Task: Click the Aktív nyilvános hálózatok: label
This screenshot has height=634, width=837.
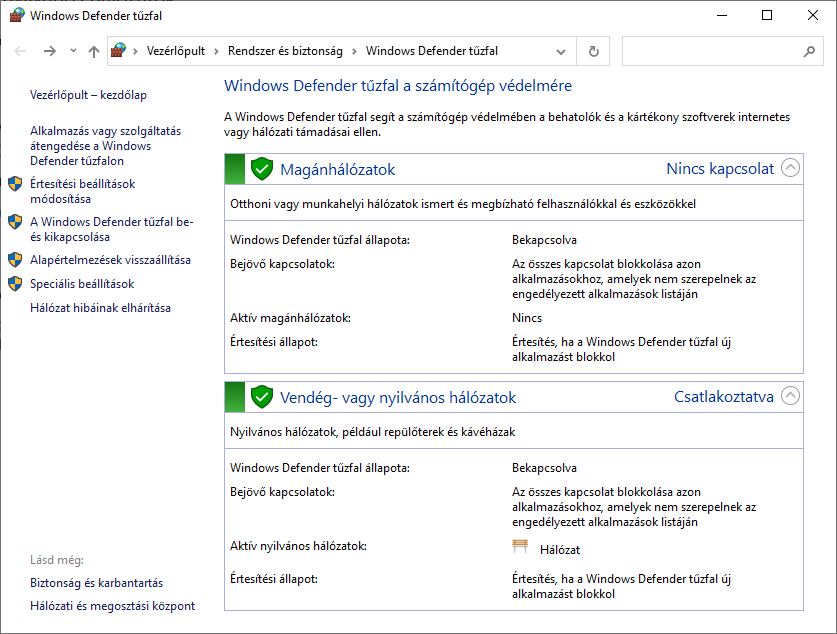Action: (298, 546)
